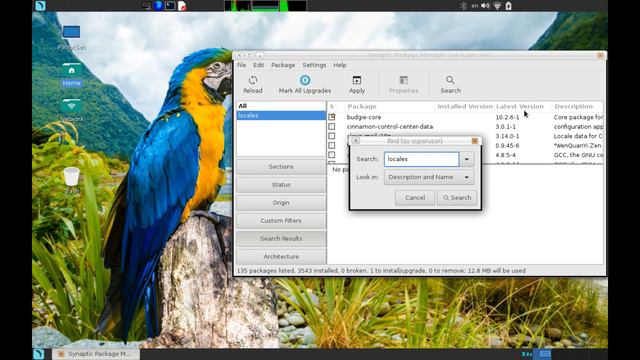This screenshot has width=640, height=360.
Task: Toggle the cinnamon-control-center-data checkbox
Action: click(x=332, y=127)
